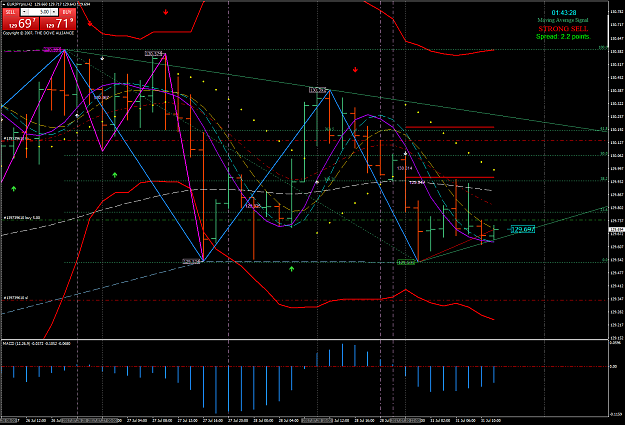
Task: Click the 129.69 sell price panel
Action: pos(21,23)
